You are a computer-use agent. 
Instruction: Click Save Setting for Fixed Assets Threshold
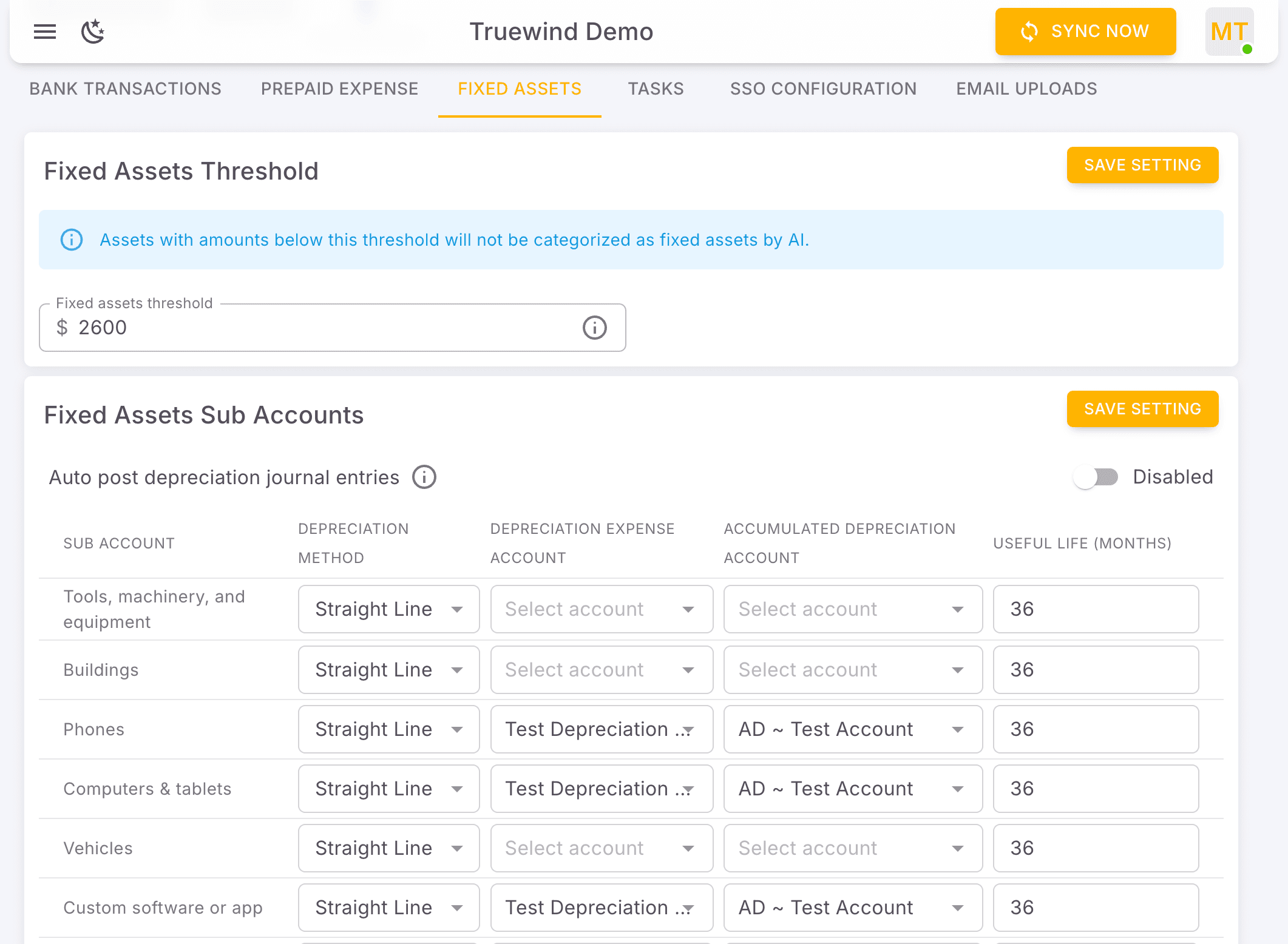pos(1142,164)
